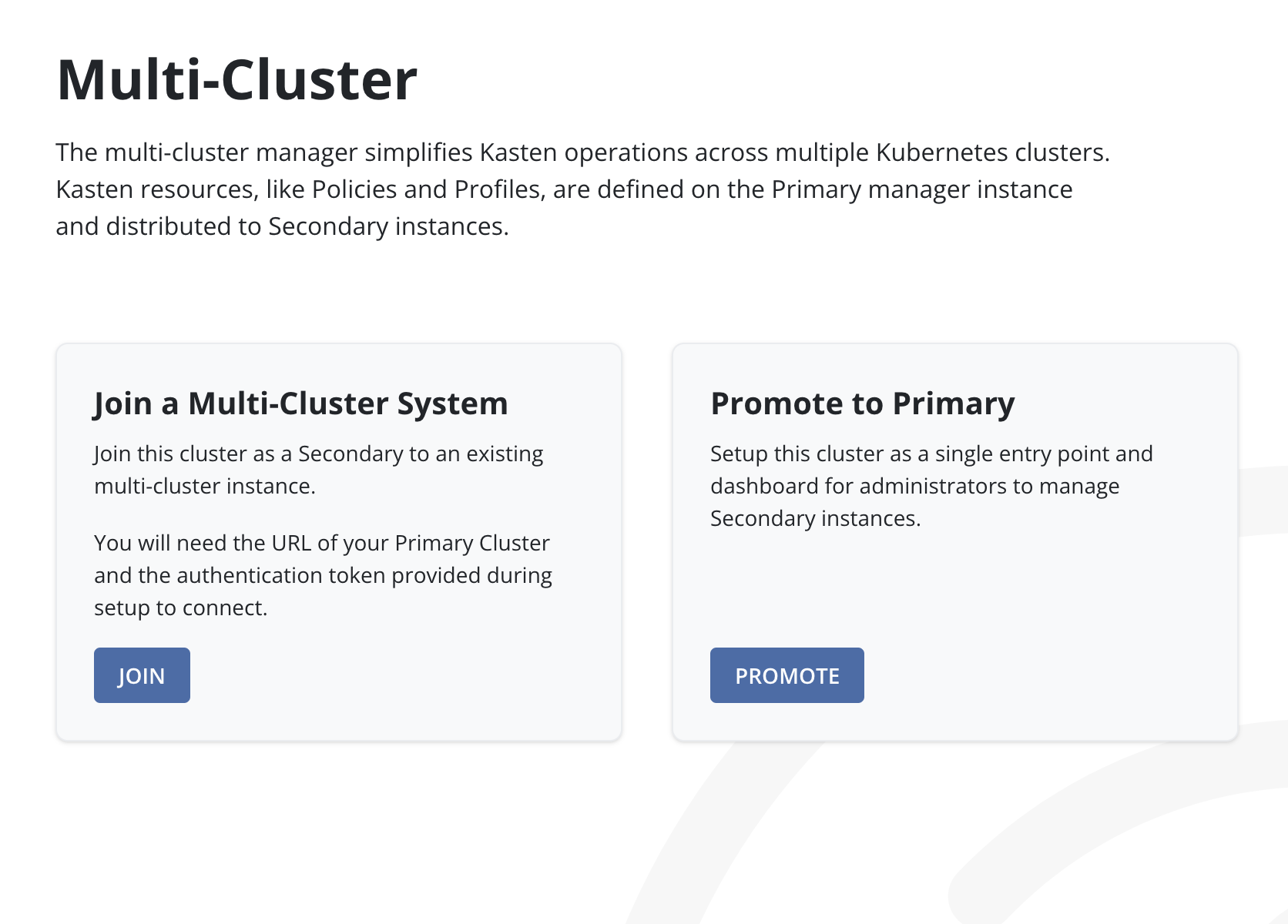
Task: Click "Secondary instances." in the Promote card
Action: pos(816,518)
